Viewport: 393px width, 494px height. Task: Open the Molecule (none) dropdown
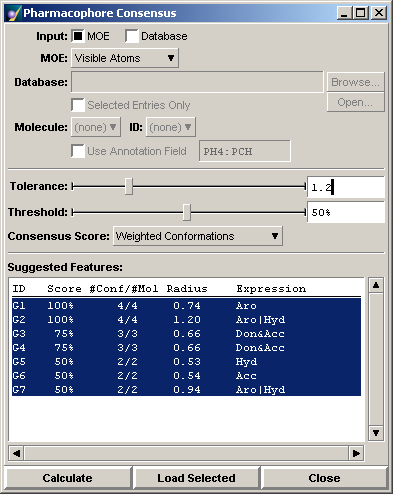pyautogui.click(x=96, y=127)
